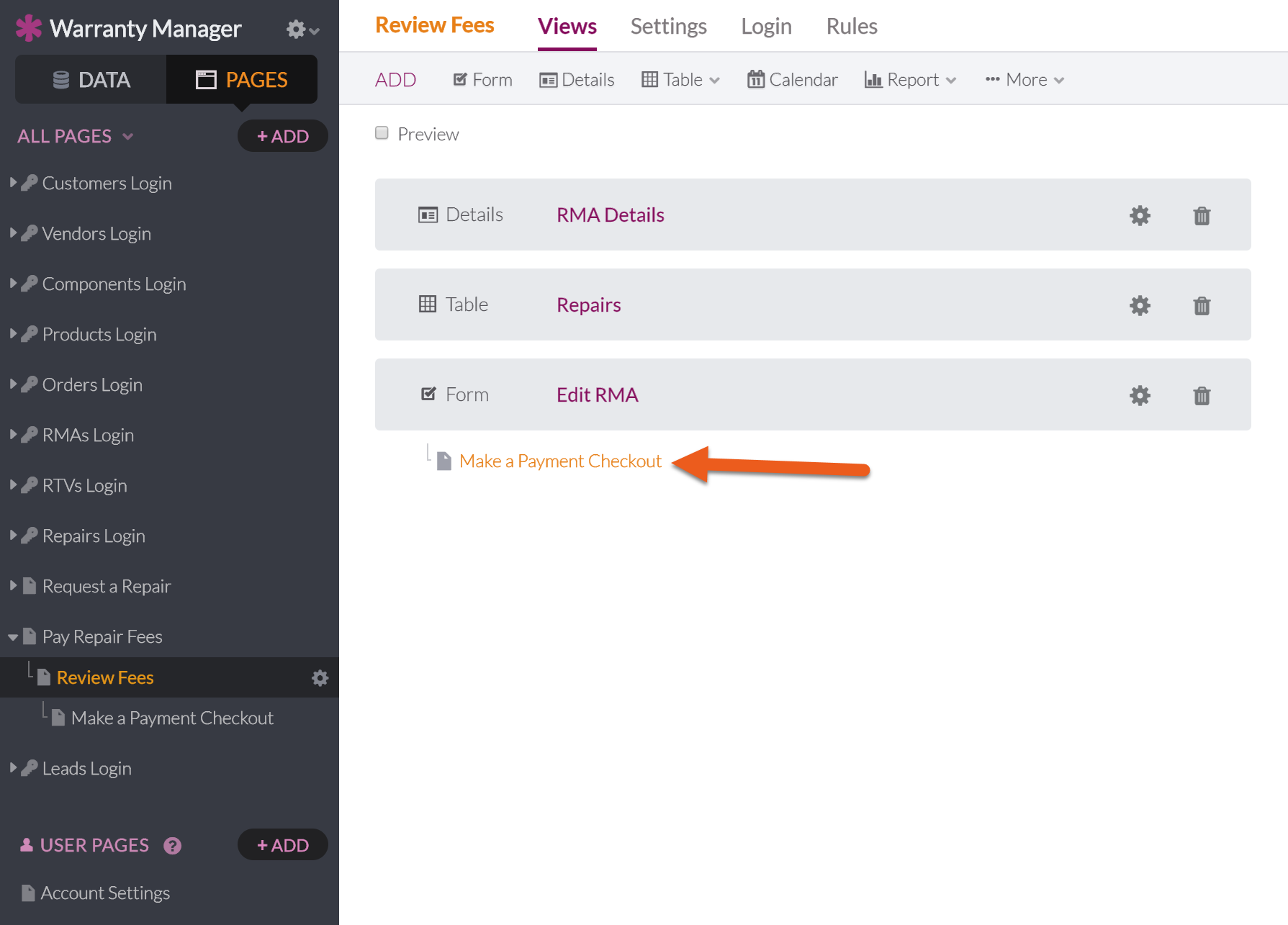Add a new user page with +ADD
This screenshot has width=1288, height=925.
[283, 845]
